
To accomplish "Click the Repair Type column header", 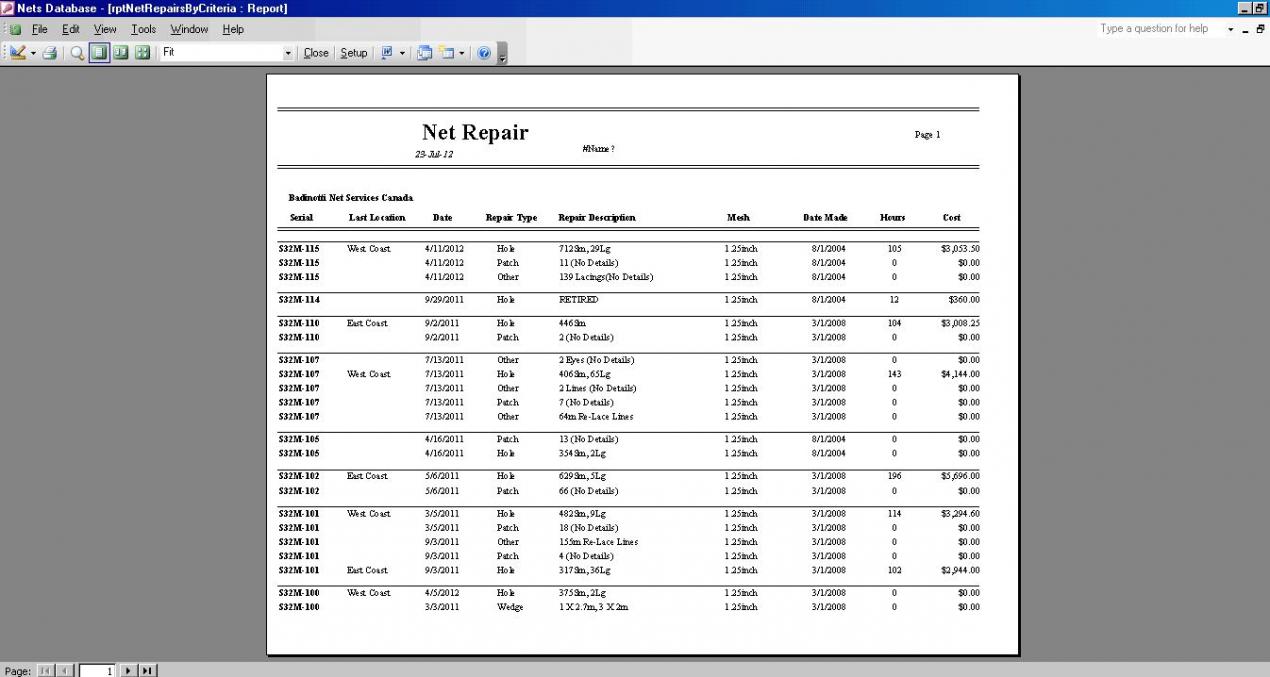I will coord(511,217).
